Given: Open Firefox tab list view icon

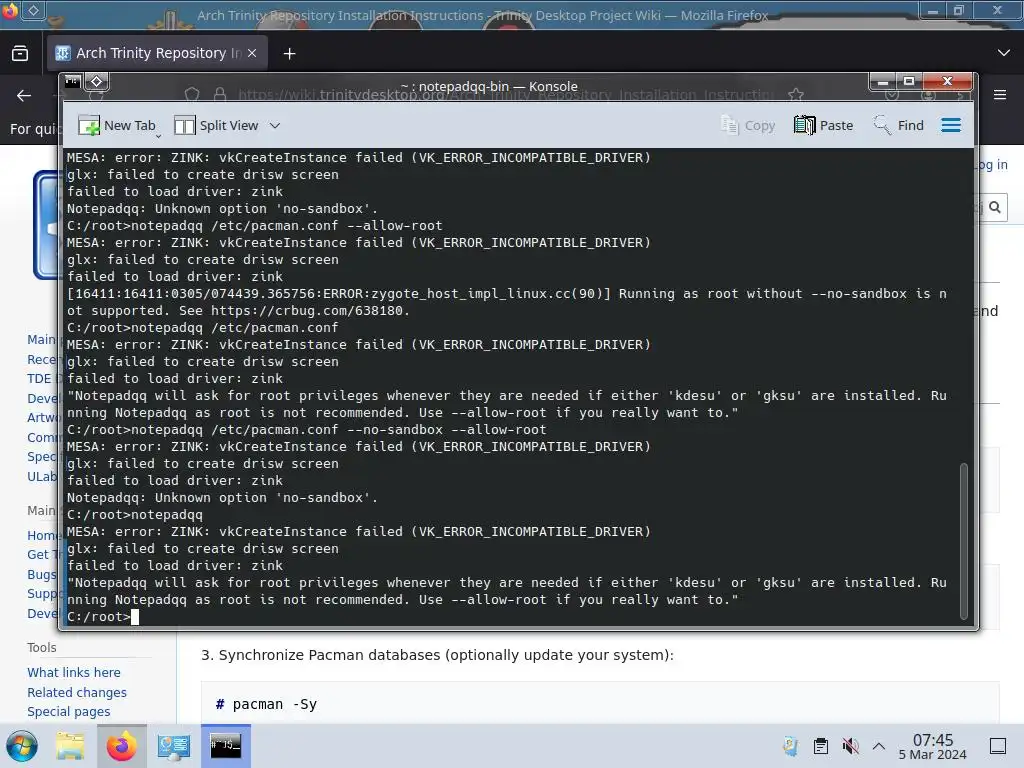Looking at the screenshot, I should (x=20, y=54).
